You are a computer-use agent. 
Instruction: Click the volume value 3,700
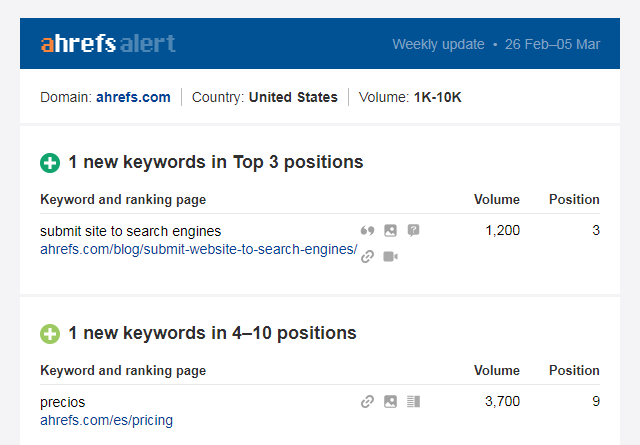click(x=502, y=402)
